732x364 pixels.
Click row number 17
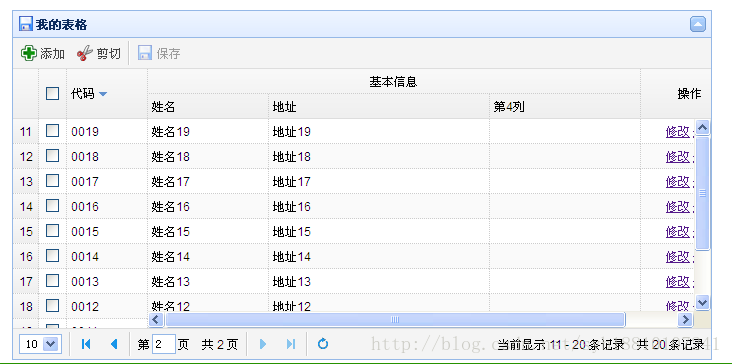26,282
